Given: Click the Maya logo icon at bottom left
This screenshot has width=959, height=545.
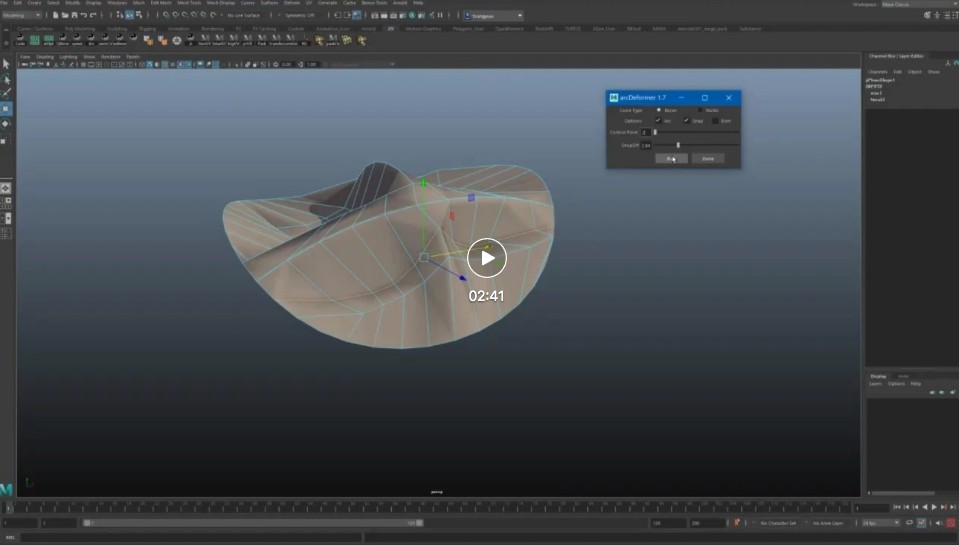Looking at the screenshot, I should (x=6, y=489).
